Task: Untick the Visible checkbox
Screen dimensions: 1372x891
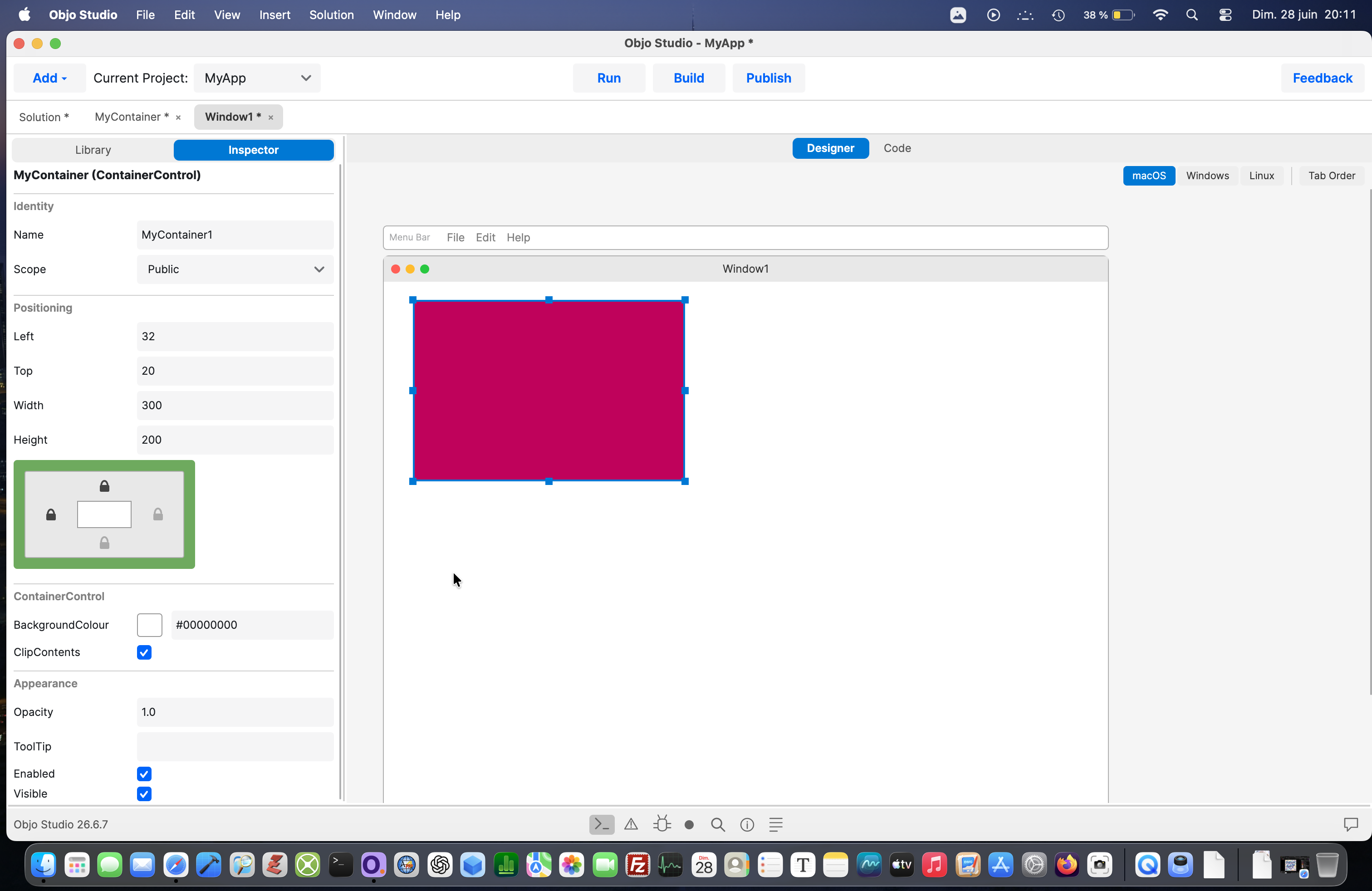Action: (144, 794)
